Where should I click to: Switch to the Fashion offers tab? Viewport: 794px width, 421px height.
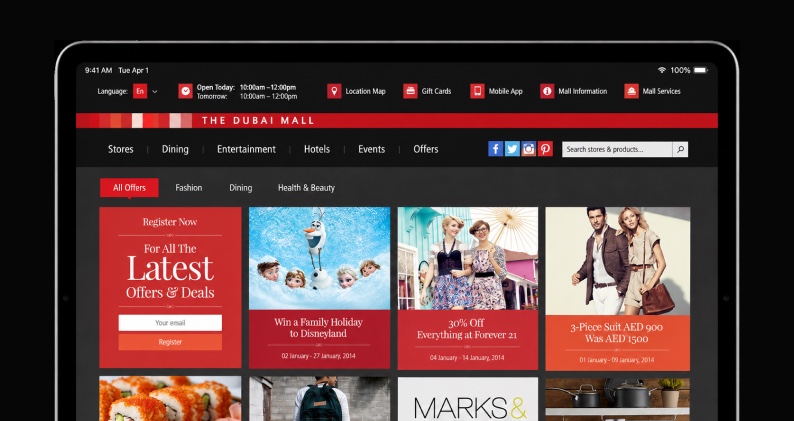[x=189, y=187]
